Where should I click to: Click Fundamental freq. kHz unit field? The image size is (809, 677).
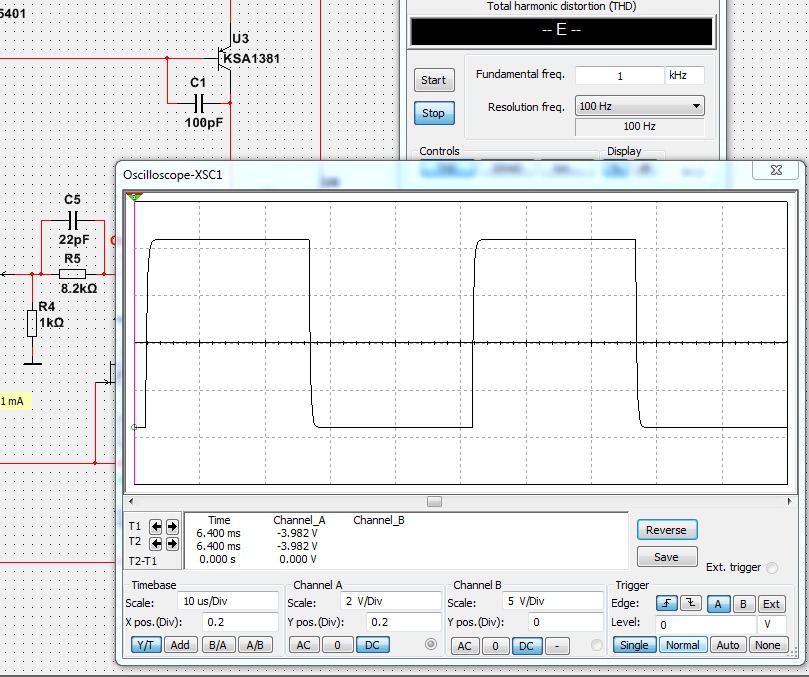[x=685, y=76]
